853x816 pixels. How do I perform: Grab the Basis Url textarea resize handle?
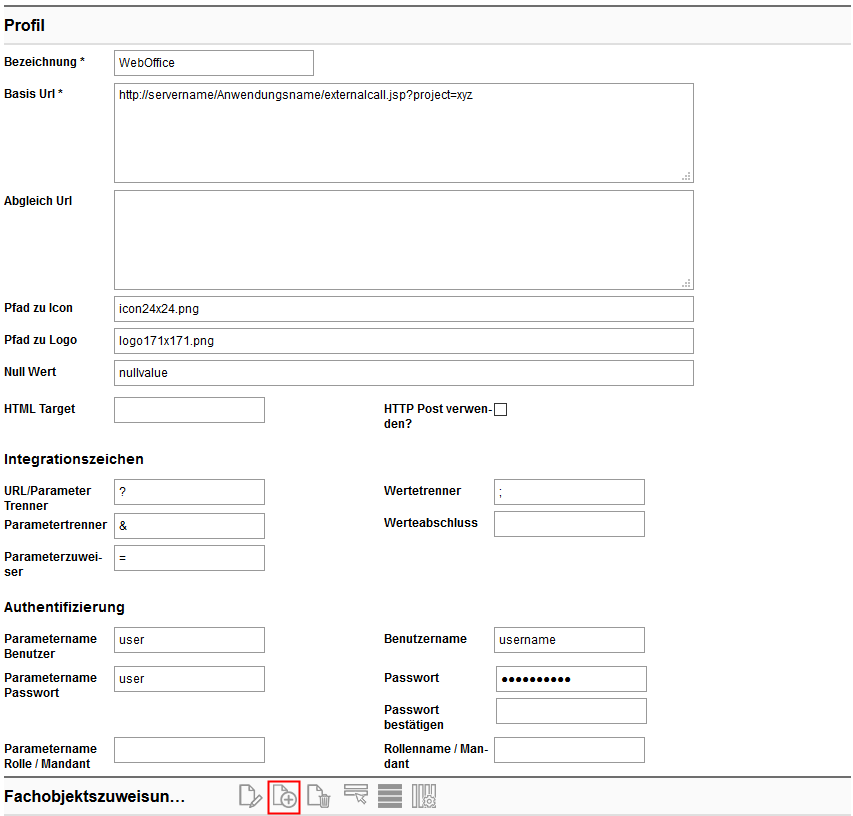[687, 176]
